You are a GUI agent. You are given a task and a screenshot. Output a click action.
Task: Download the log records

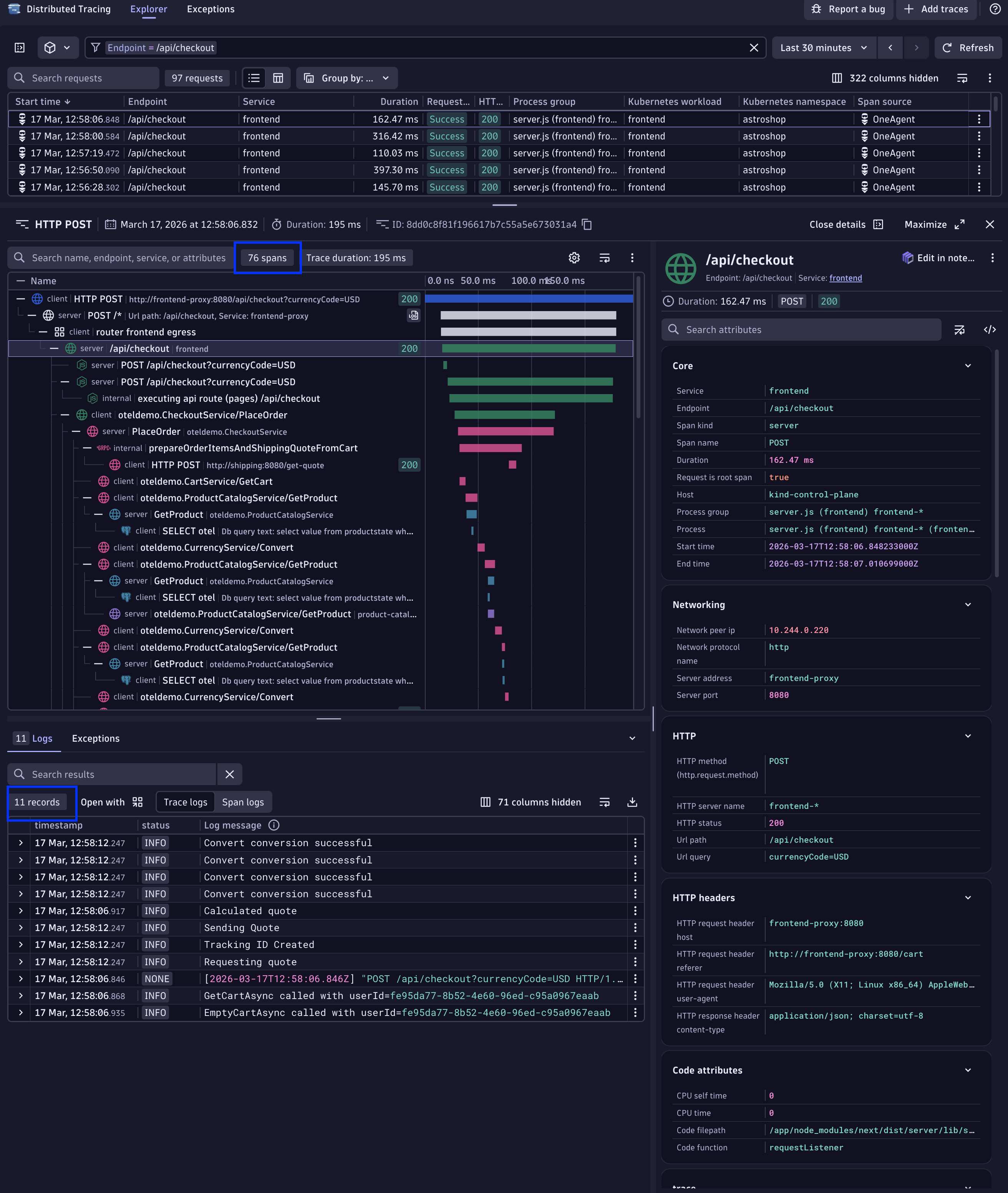(632, 802)
